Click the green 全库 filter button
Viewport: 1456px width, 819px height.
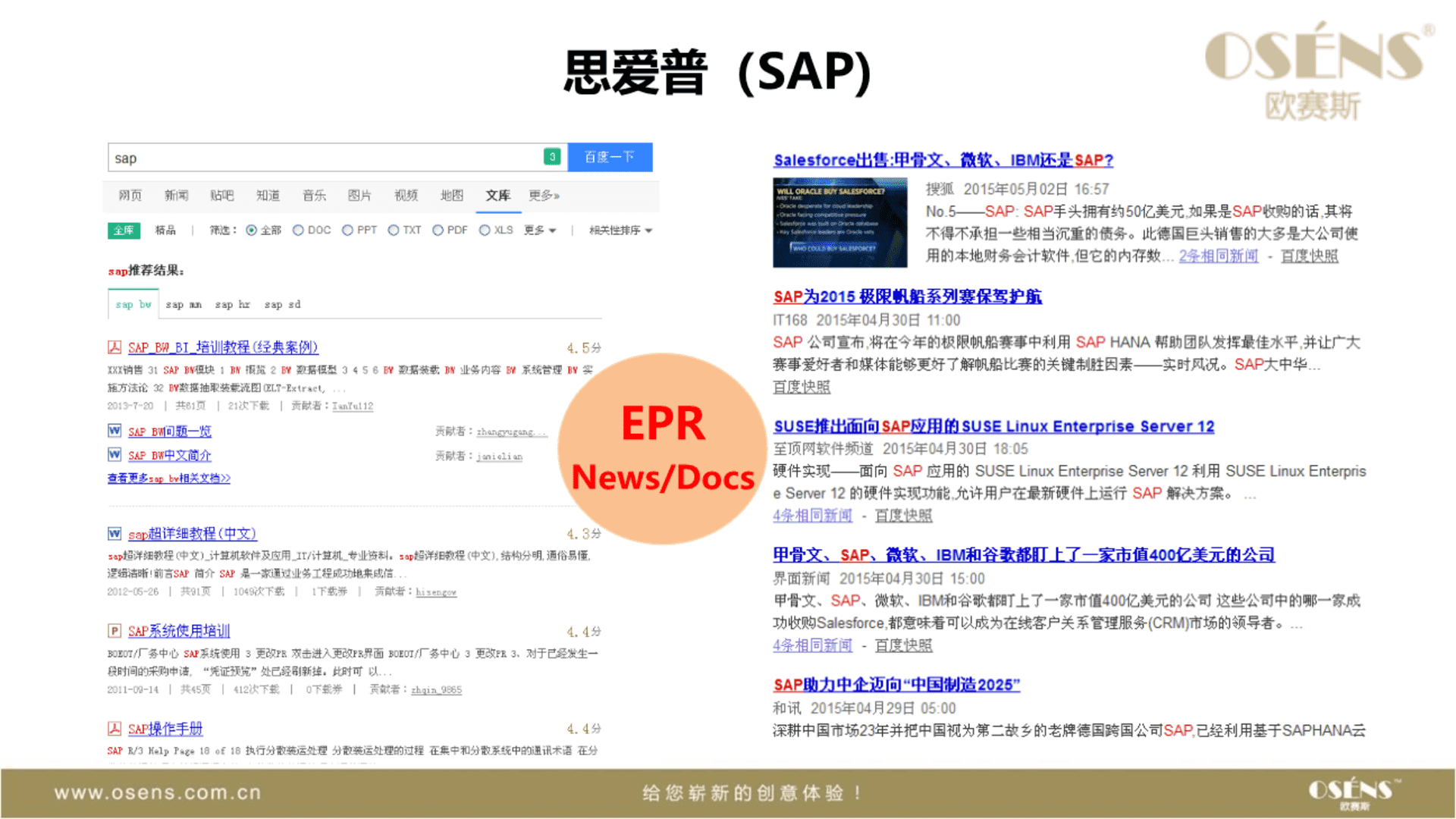[x=124, y=231]
